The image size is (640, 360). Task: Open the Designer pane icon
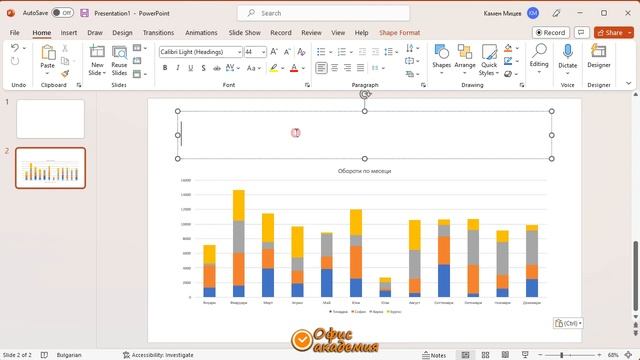coord(598,51)
